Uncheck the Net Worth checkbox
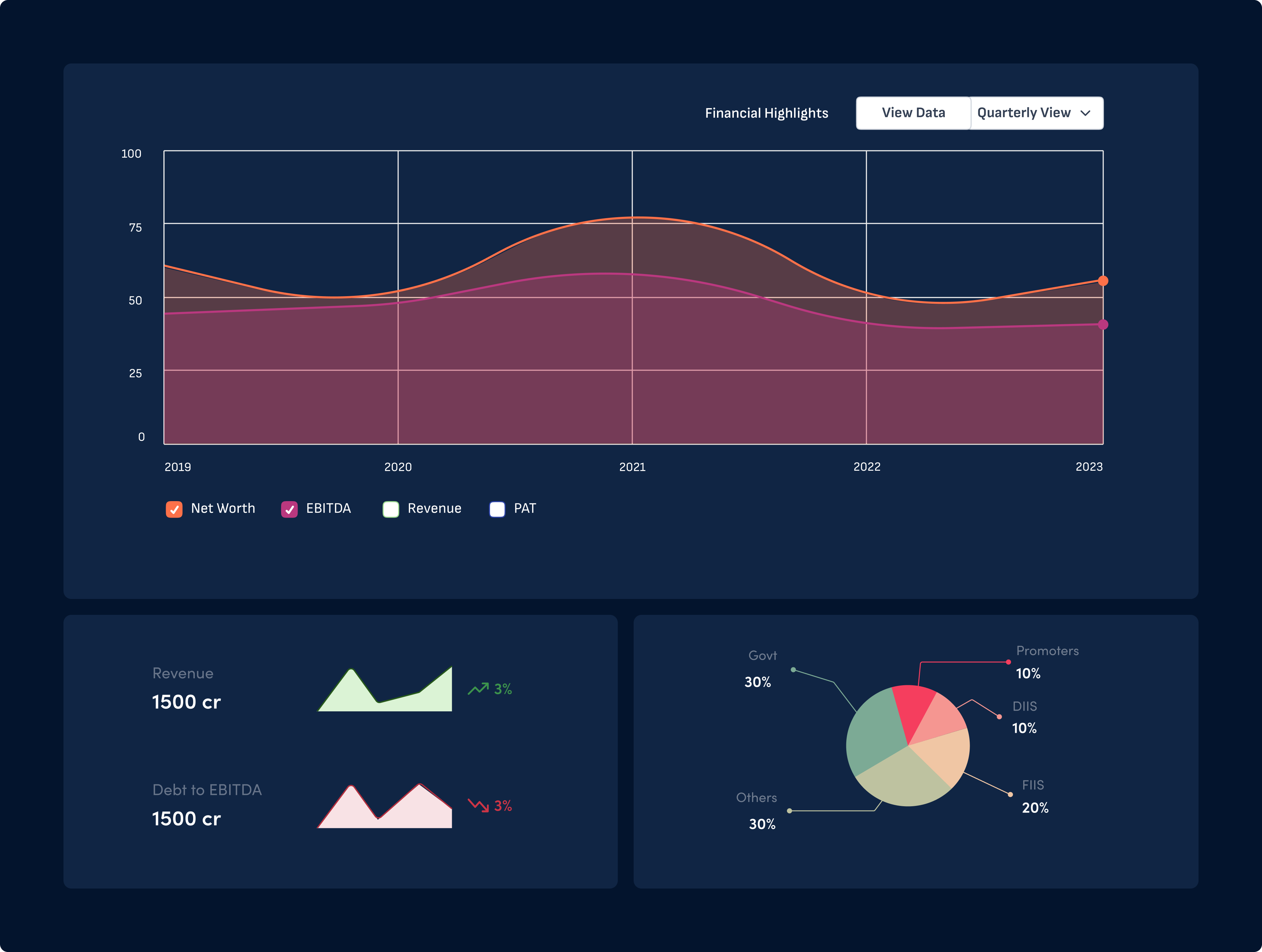The width and height of the screenshot is (1262, 952). (x=174, y=509)
